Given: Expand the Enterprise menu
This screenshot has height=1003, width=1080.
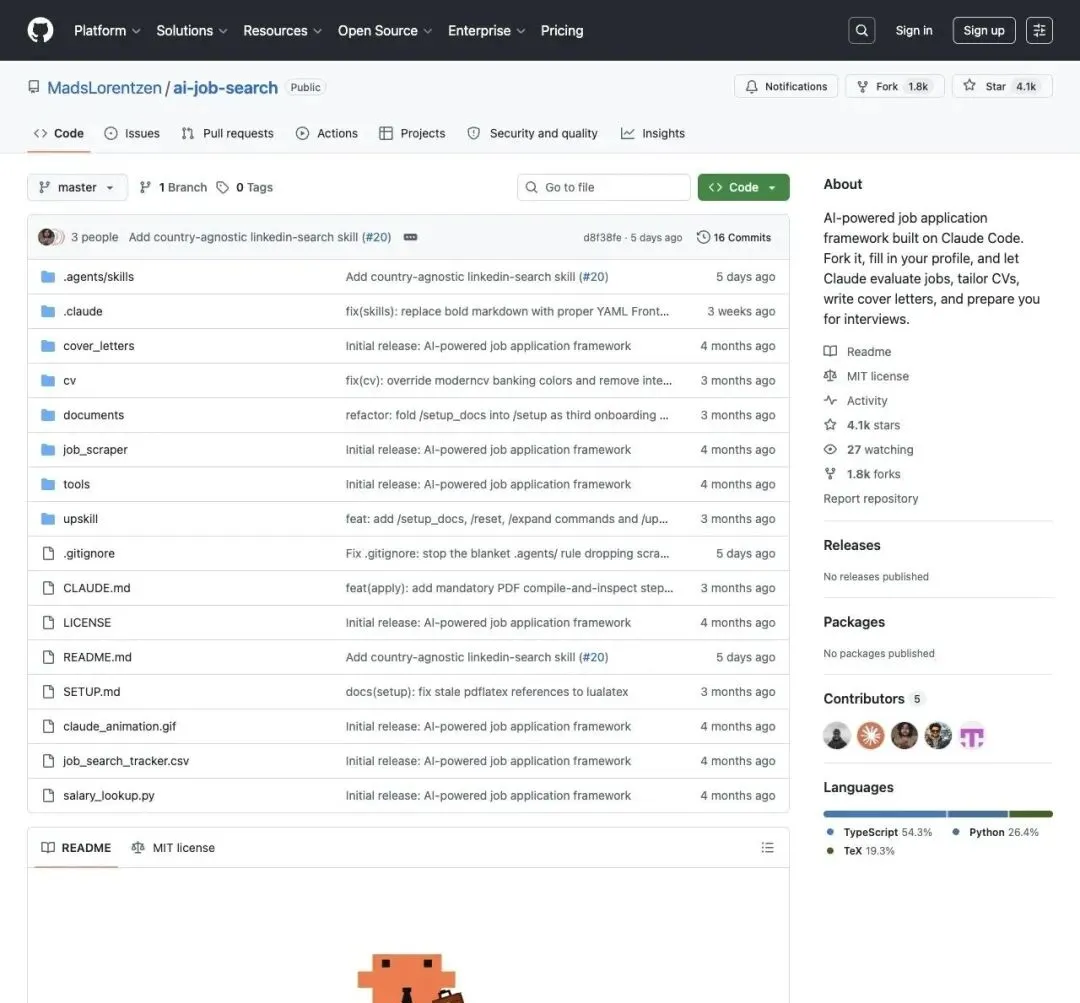Looking at the screenshot, I should 486,30.
